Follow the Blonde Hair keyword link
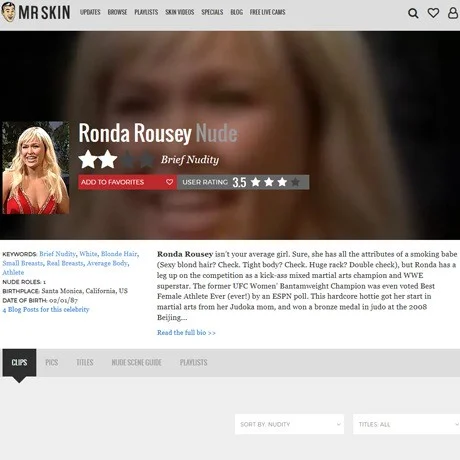The width and height of the screenshot is (460, 460). coord(119,254)
